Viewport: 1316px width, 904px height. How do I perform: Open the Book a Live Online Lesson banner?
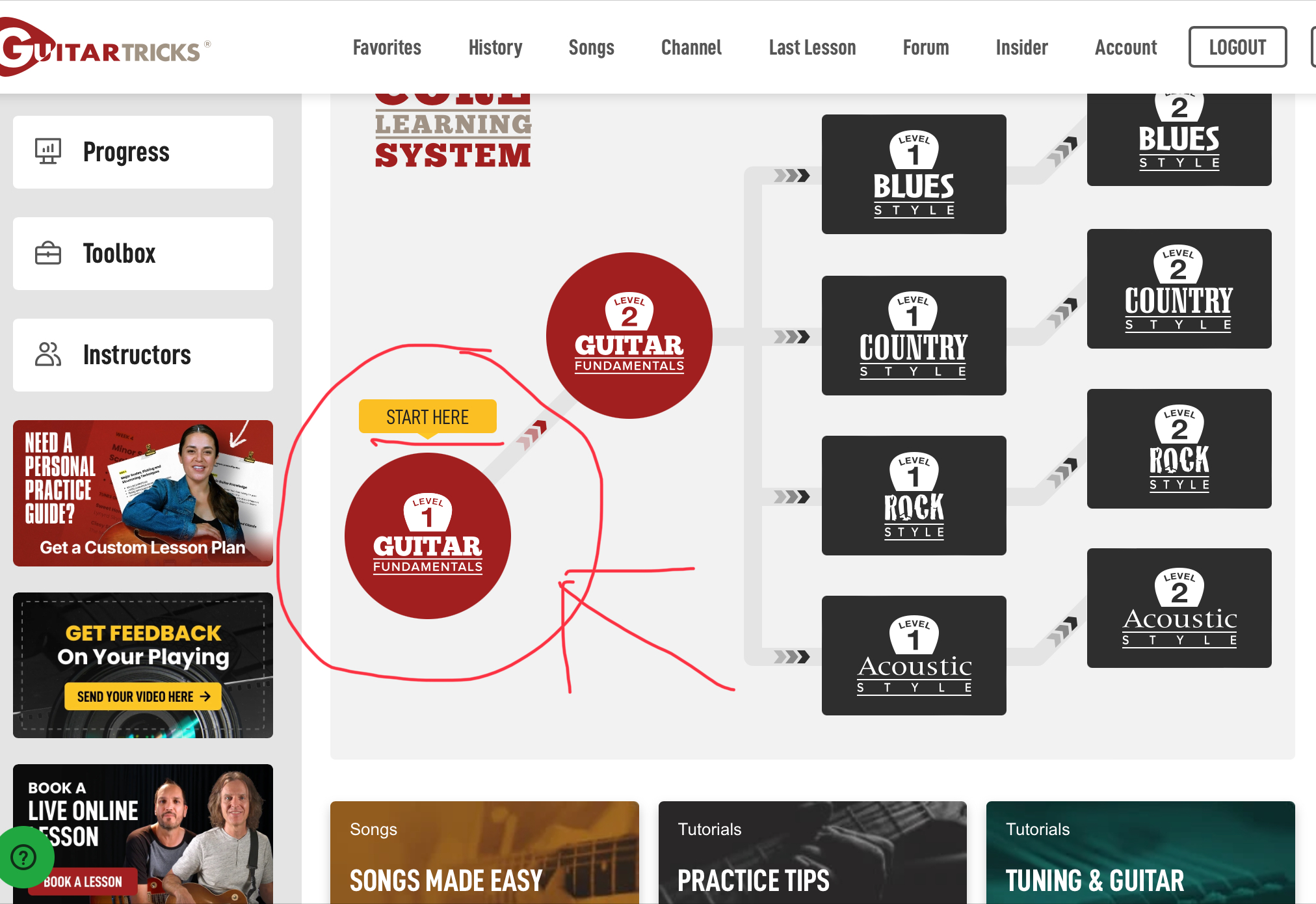coord(143,834)
